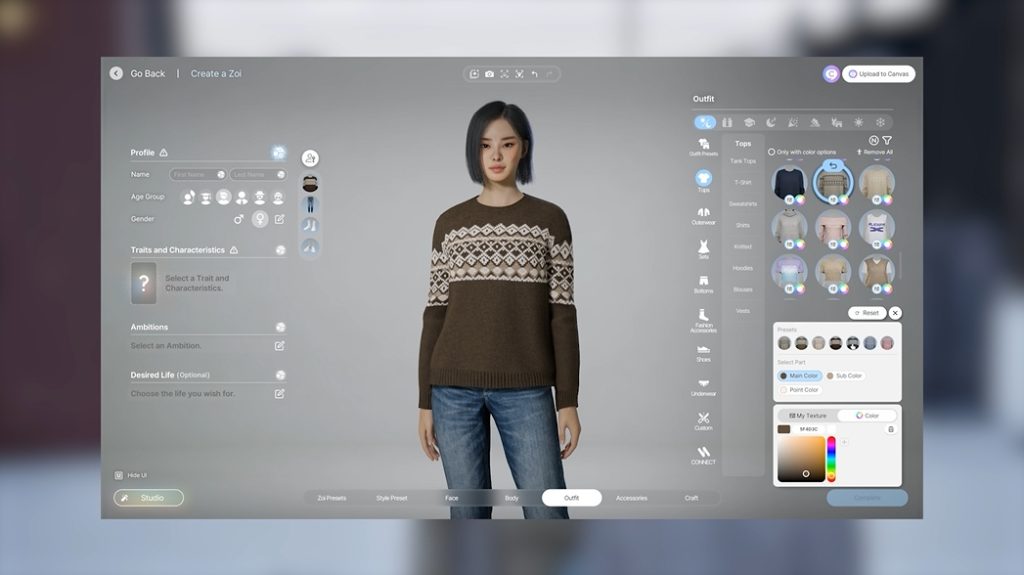Open the Outfit Presets icon
Viewport: 1024px width, 575px height.
click(x=703, y=146)
